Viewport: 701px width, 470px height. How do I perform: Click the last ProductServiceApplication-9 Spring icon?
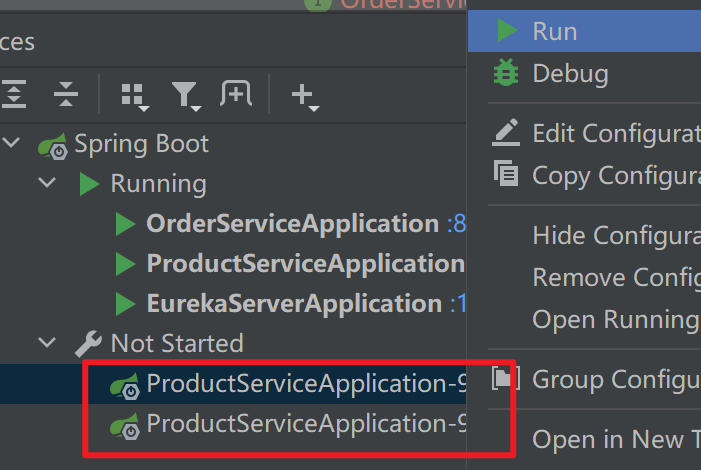tap(125, 426)
